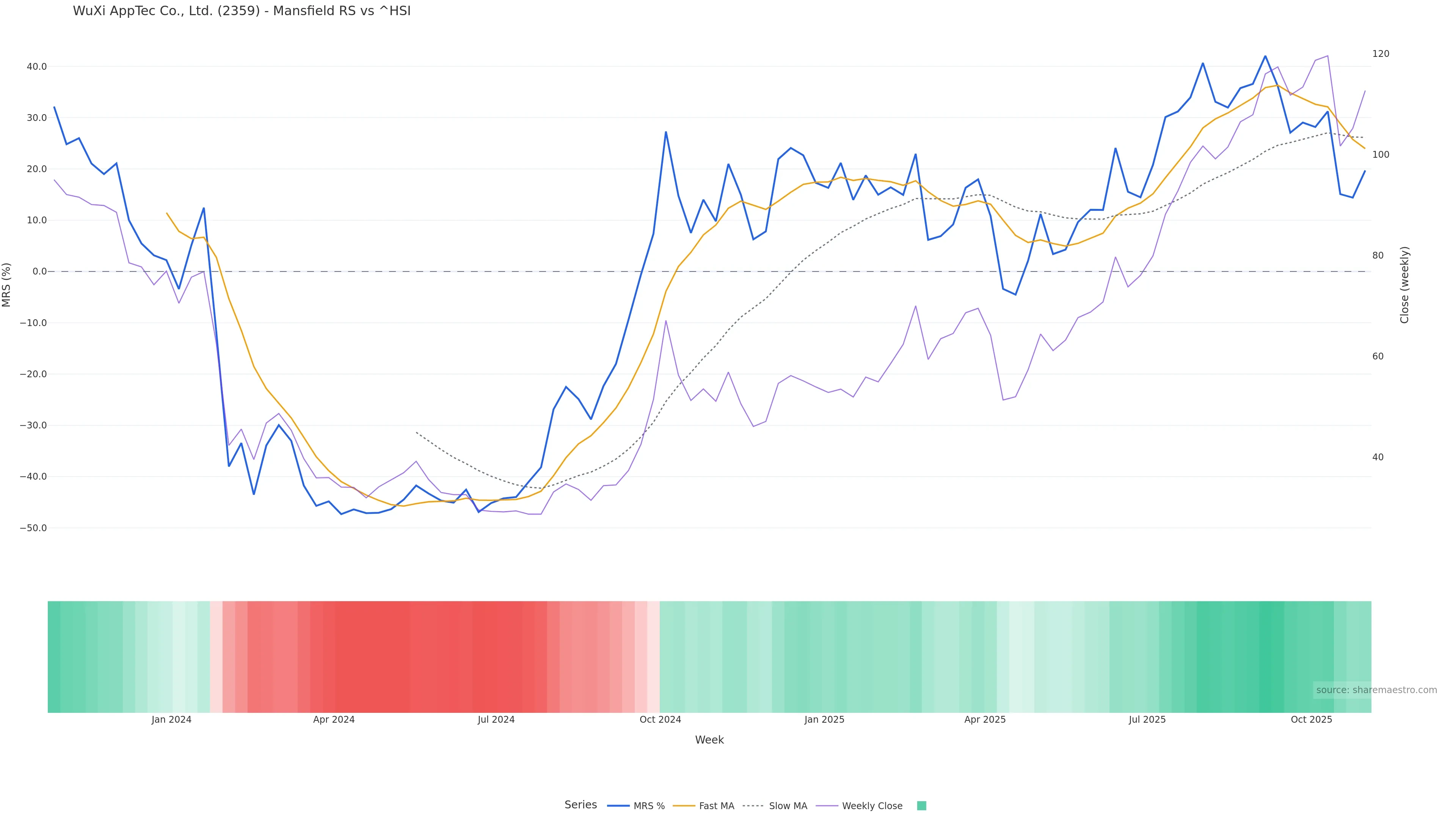Click the Series legend title
The width and height of the screenshot is (1456, 819).
[x=581, y=805]
